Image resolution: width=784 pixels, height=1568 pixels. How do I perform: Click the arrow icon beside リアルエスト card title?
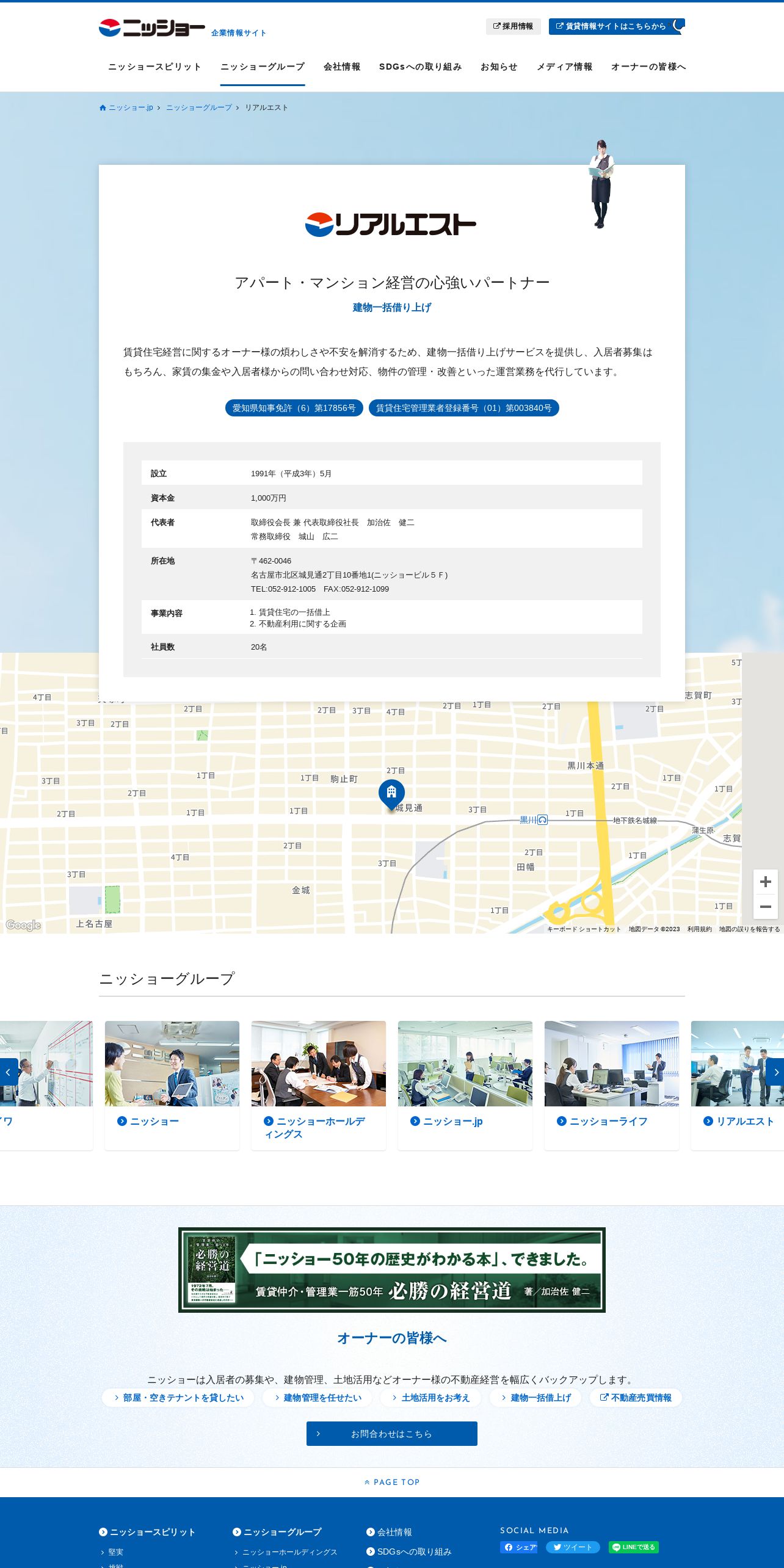pyautogui.click(x=708, y=1121)
